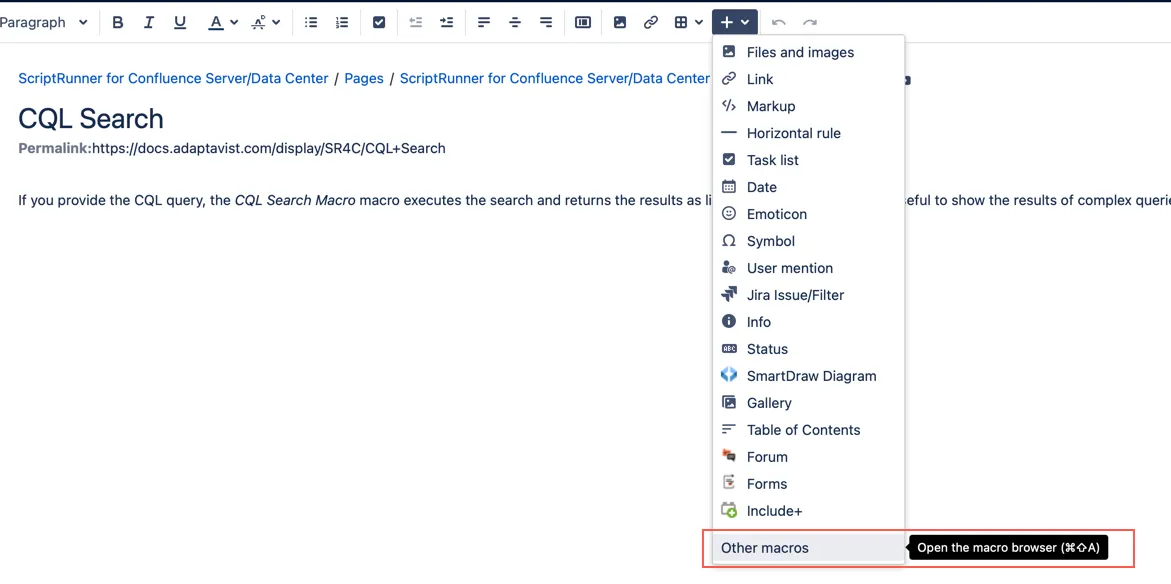Open the Paragraph style dropdown
Viewport: 1171px width, 584px height.
click(x=43, y=22)
